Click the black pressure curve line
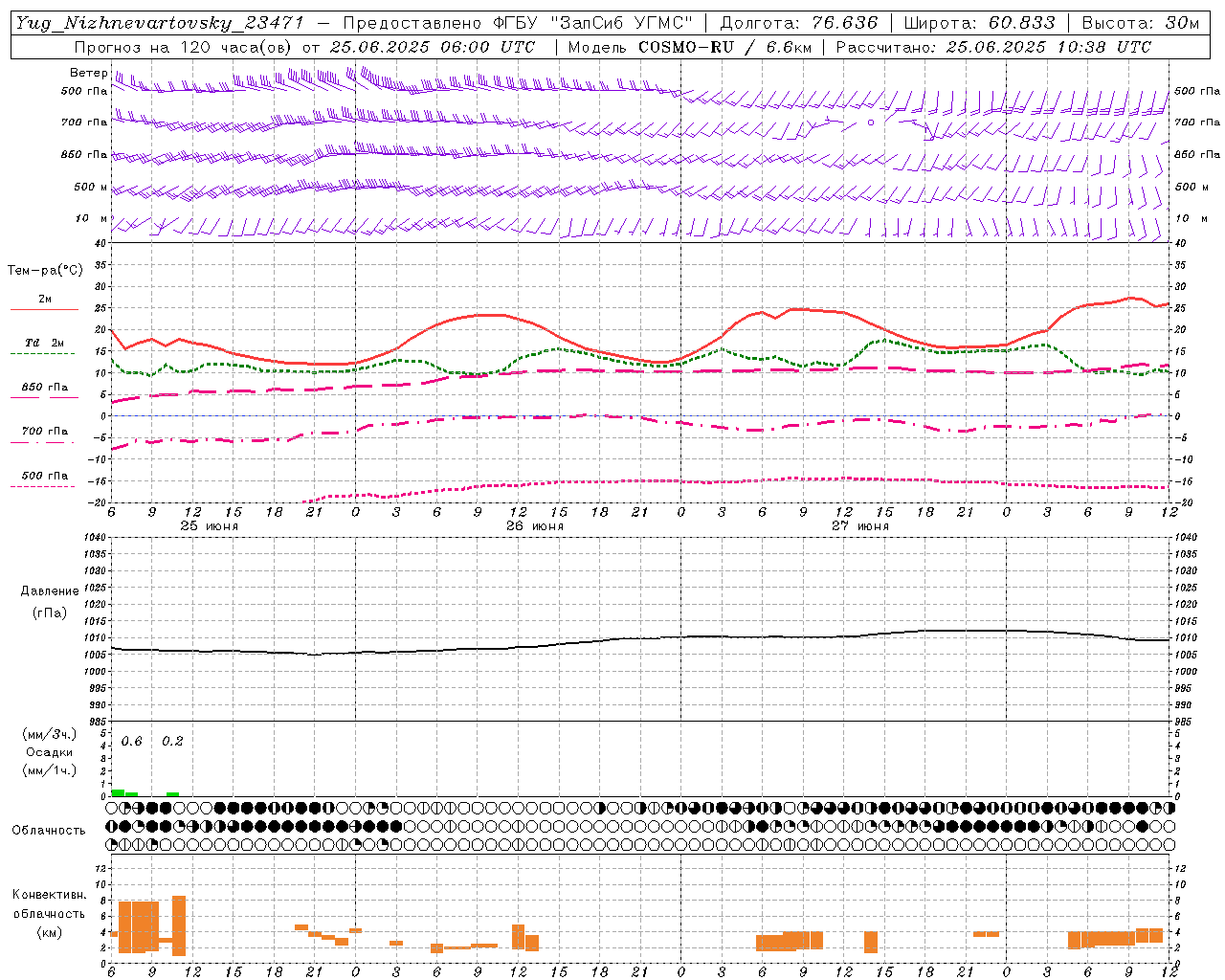The height and width of the screenshot is (980, 1225). (640, 637)
